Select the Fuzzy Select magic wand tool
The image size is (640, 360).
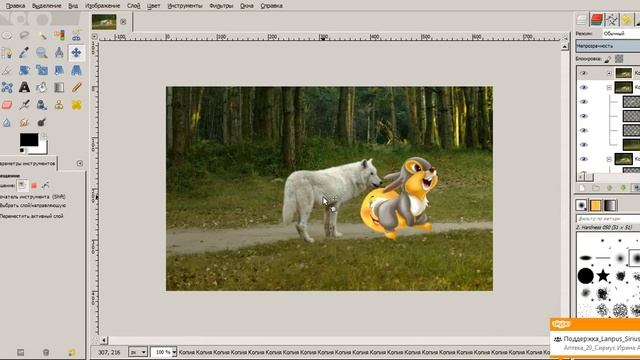(42, 36)
